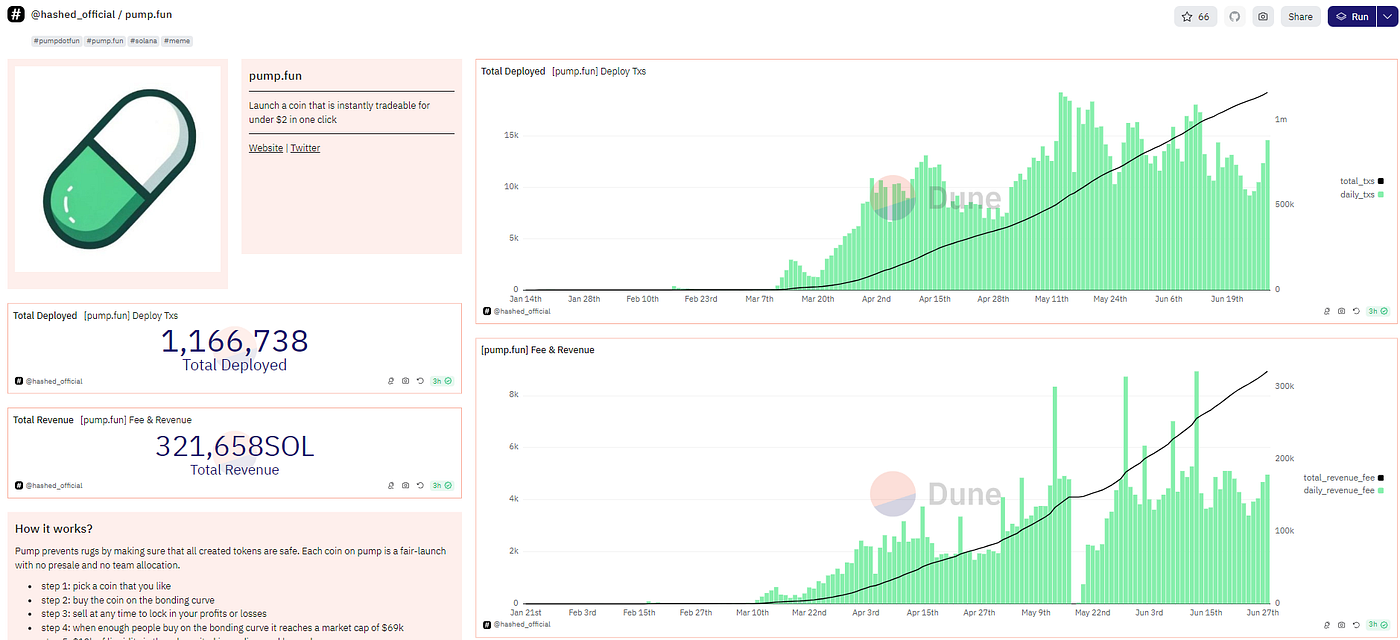Toggle the daily_revenue_fee legend series
Viewport: 1400px width, 640px height.
coord(1345,491)
